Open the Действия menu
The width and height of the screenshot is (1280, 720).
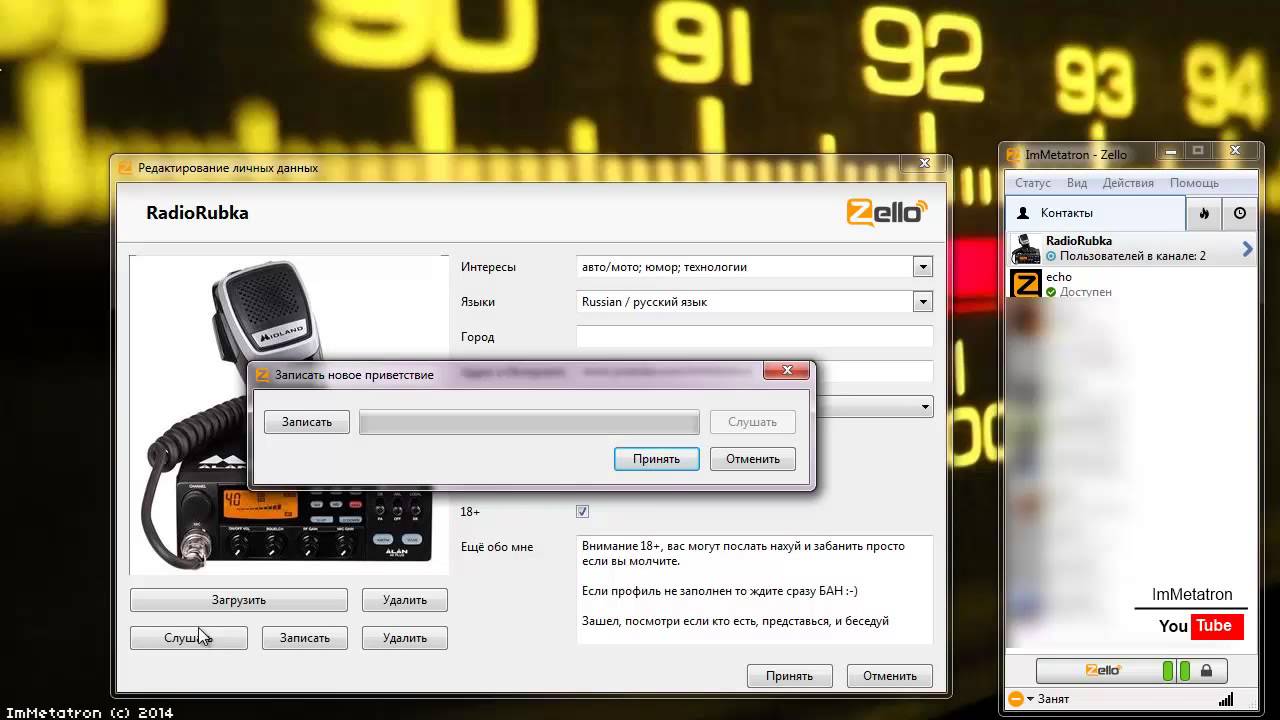1128,183
